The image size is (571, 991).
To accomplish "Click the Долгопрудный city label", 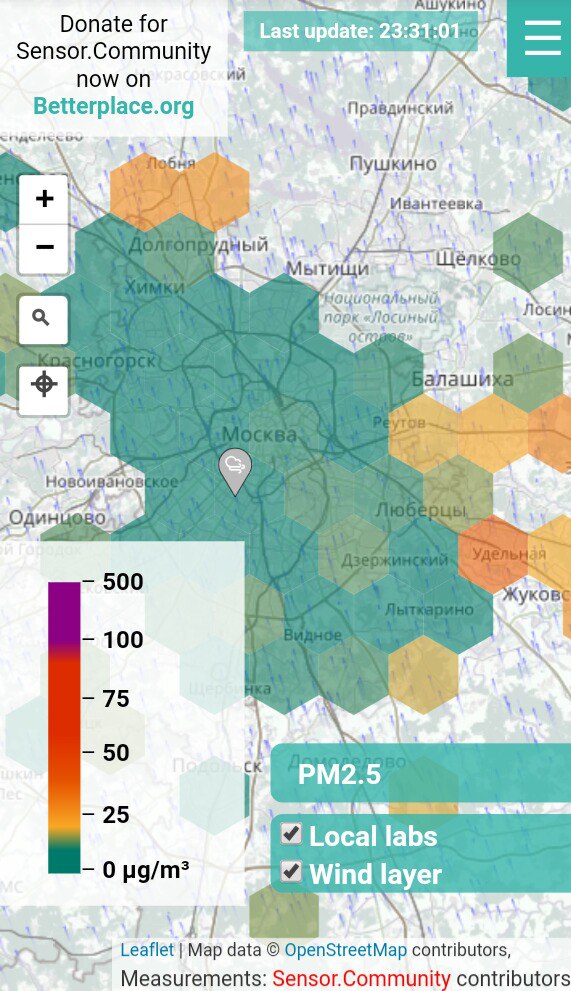I will pyautogui.click(x=199, y=245).
